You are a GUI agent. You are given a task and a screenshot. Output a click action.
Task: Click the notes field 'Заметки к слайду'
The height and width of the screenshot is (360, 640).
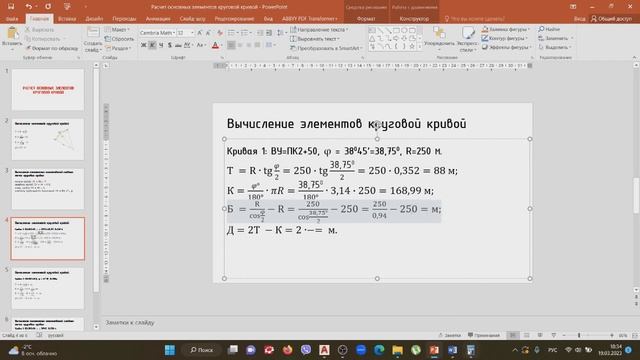[x=130, y=322]
